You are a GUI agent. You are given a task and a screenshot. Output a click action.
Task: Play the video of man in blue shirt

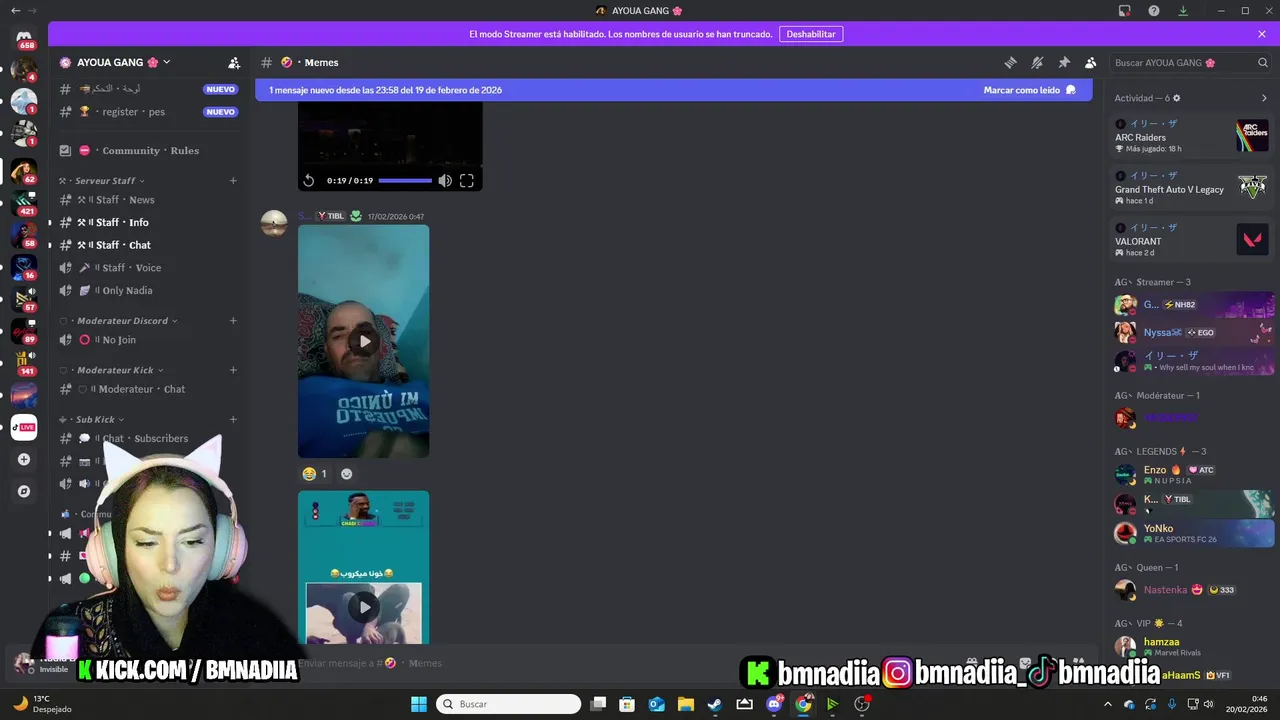364,341
